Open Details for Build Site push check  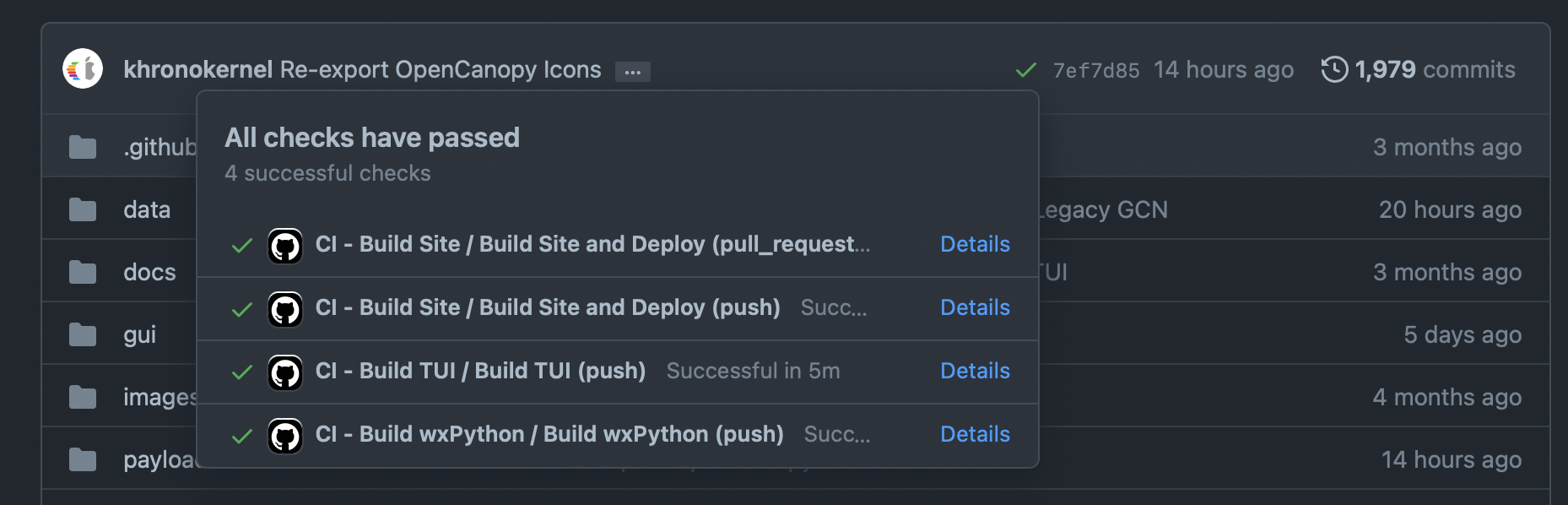[x=975, y=307]
